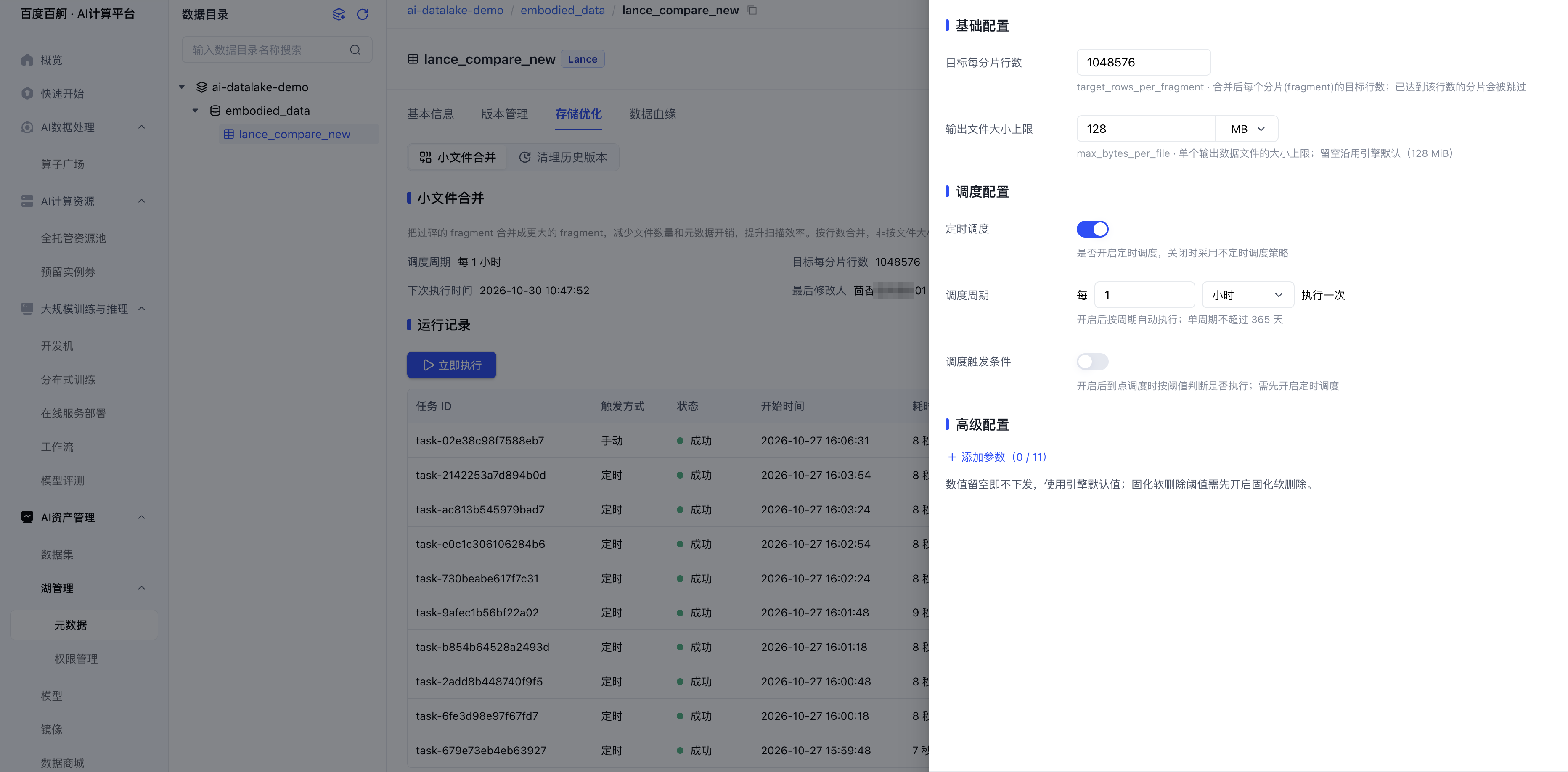Click the add catalog layers icon
The height and width of the screenshot is (772, 1568).
point(339,14)
